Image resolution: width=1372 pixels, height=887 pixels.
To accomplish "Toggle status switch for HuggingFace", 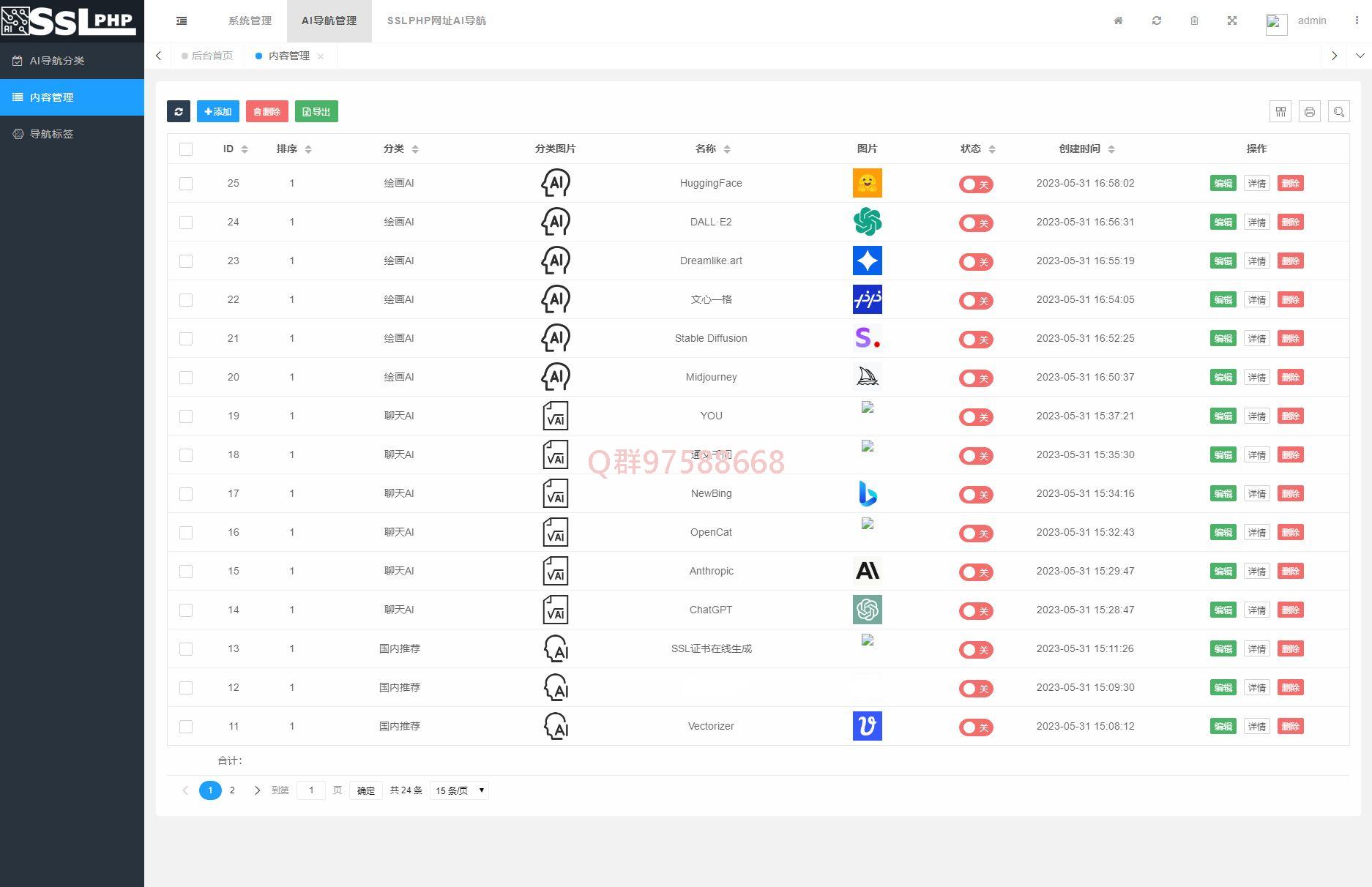I will [x=976, y=184].
